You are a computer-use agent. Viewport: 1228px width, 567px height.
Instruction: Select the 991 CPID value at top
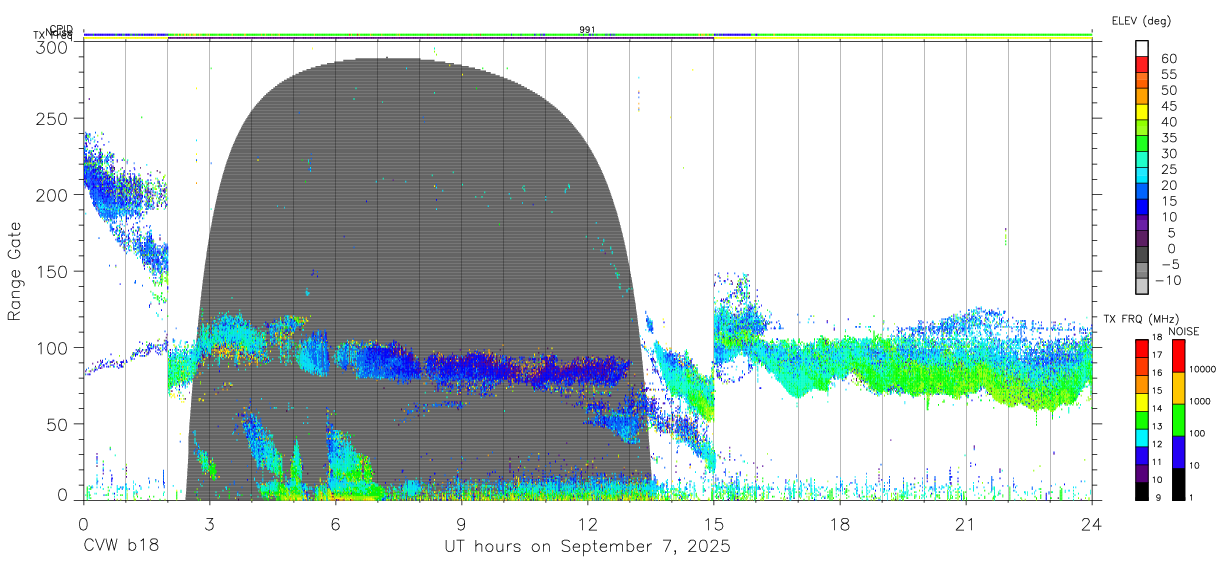click(587, 30)
